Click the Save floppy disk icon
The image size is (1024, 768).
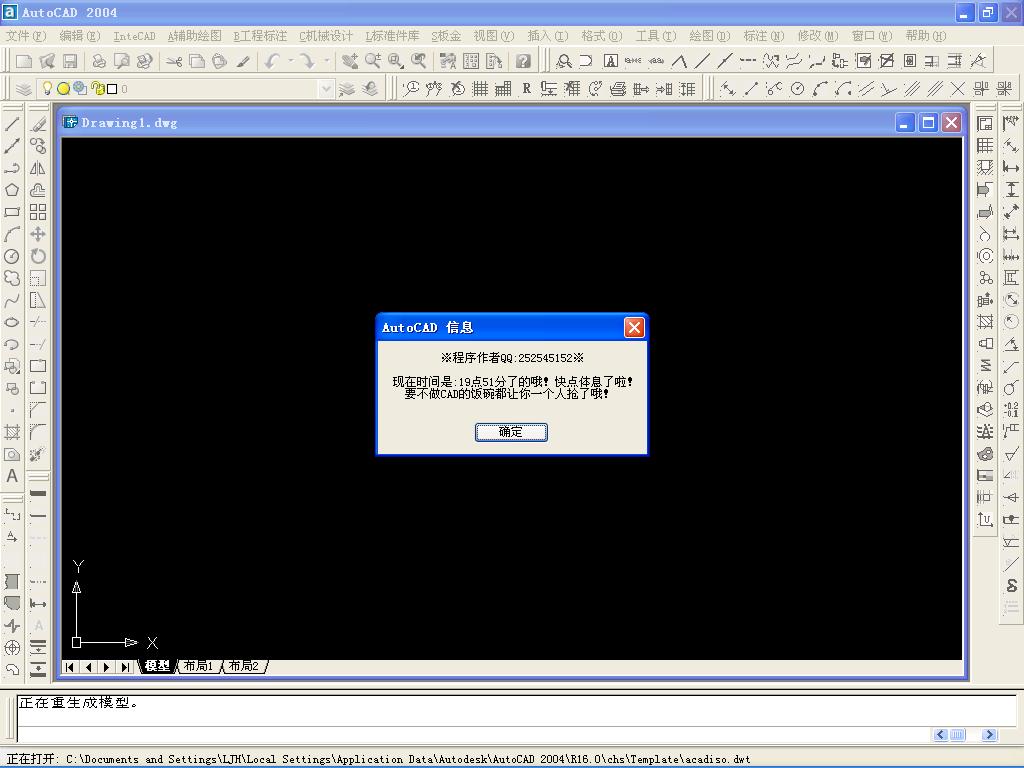[x=70, y=61]
